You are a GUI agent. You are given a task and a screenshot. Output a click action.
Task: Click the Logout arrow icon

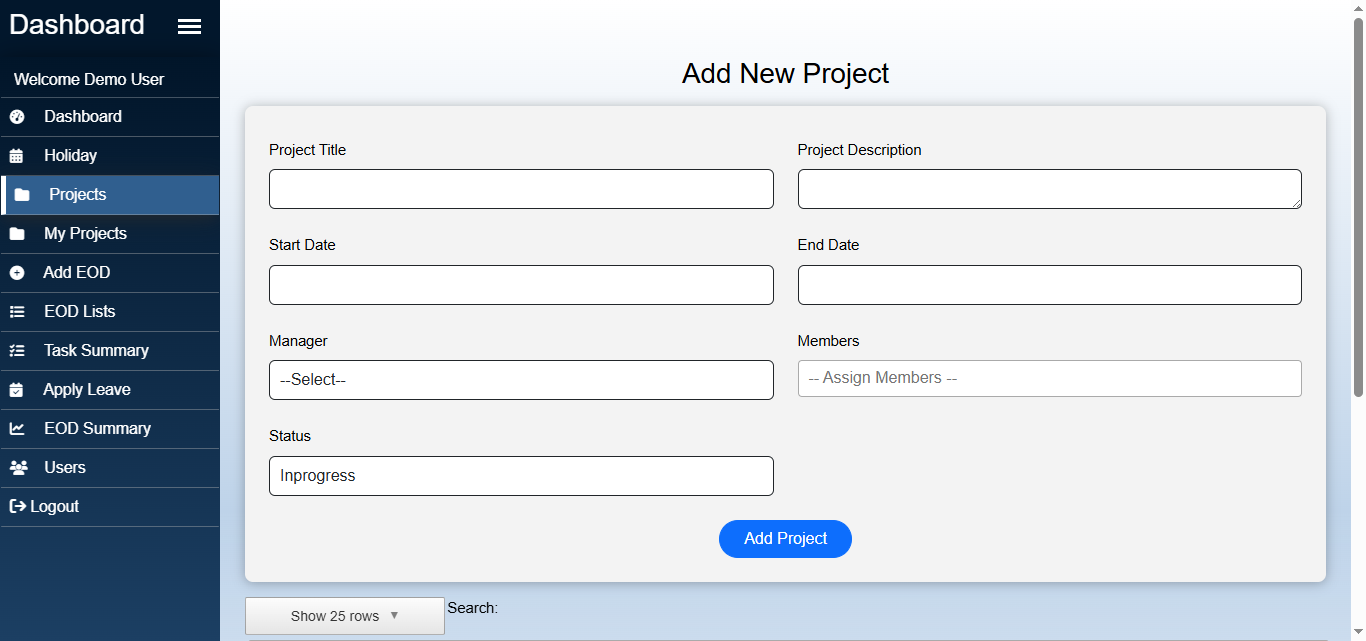coord(17,507)
